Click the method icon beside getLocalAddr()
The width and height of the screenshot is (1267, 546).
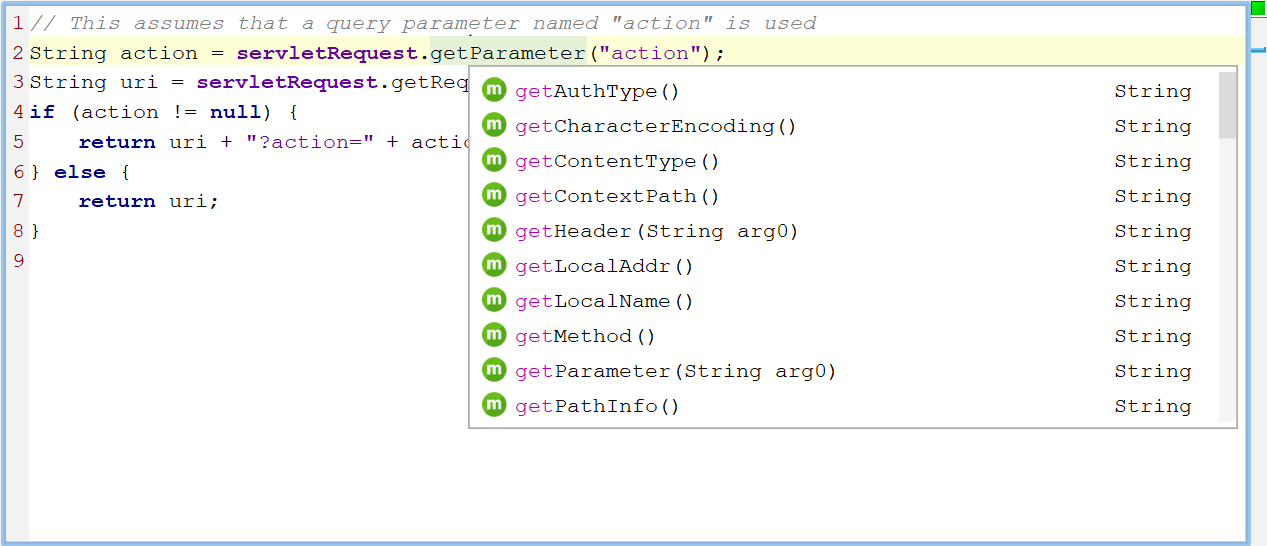pyautogui.click(x=494, y=266)
